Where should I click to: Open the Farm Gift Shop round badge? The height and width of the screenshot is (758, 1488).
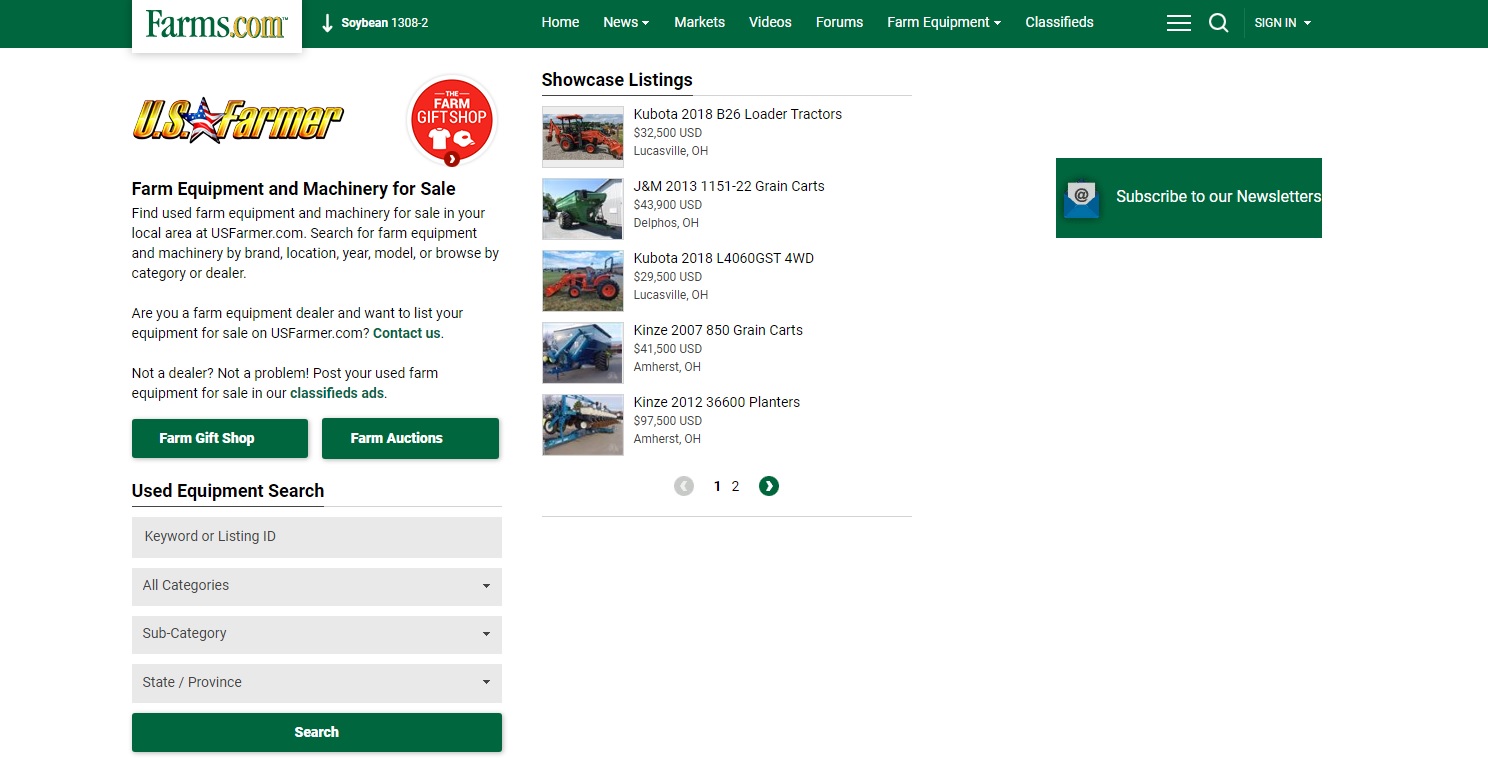(453, 121)
